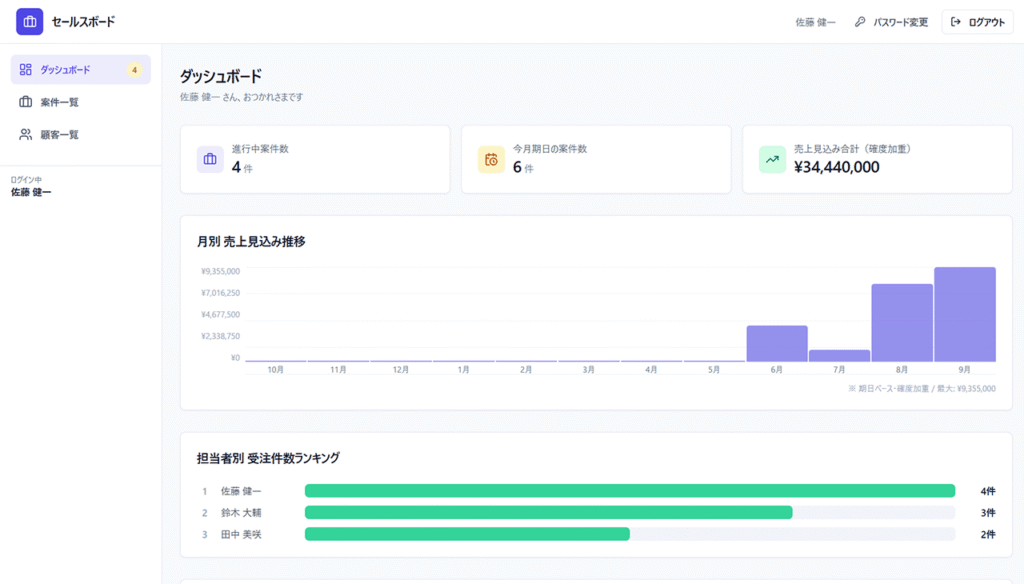Open the ダッシュボード menu item

(x=80, y=69)
